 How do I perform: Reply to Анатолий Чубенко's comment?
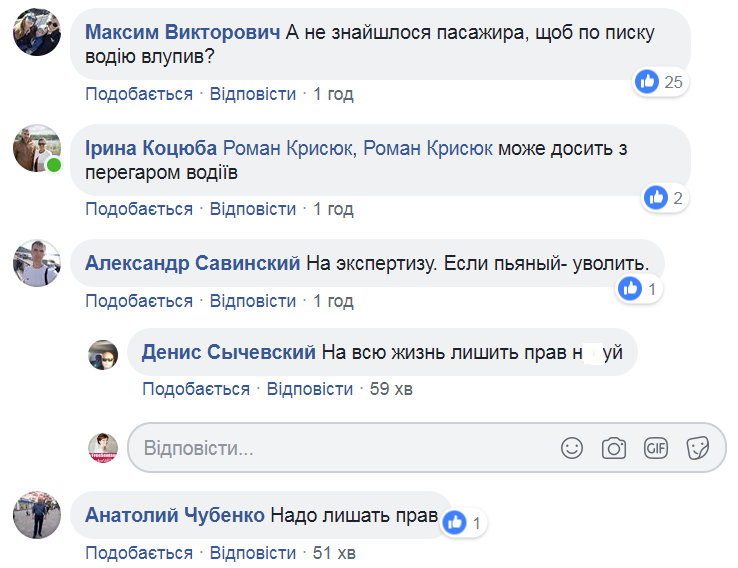point(253,552)
